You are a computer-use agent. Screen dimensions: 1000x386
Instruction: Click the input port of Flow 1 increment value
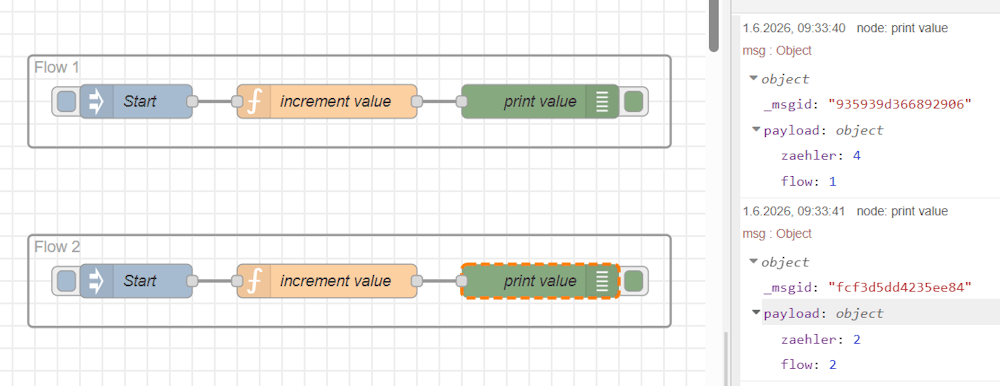(x=237, y=101)
